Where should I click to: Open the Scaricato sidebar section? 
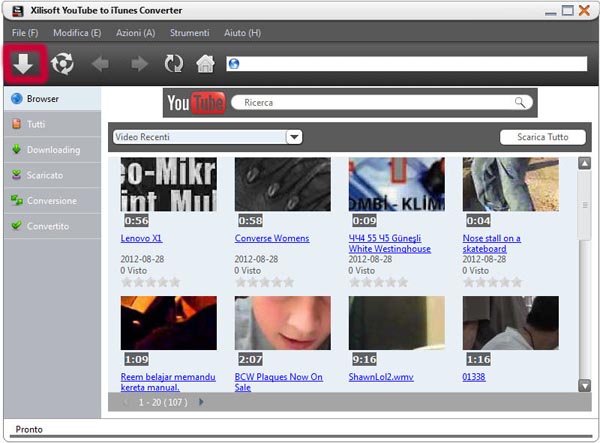(x=52, y=175)
